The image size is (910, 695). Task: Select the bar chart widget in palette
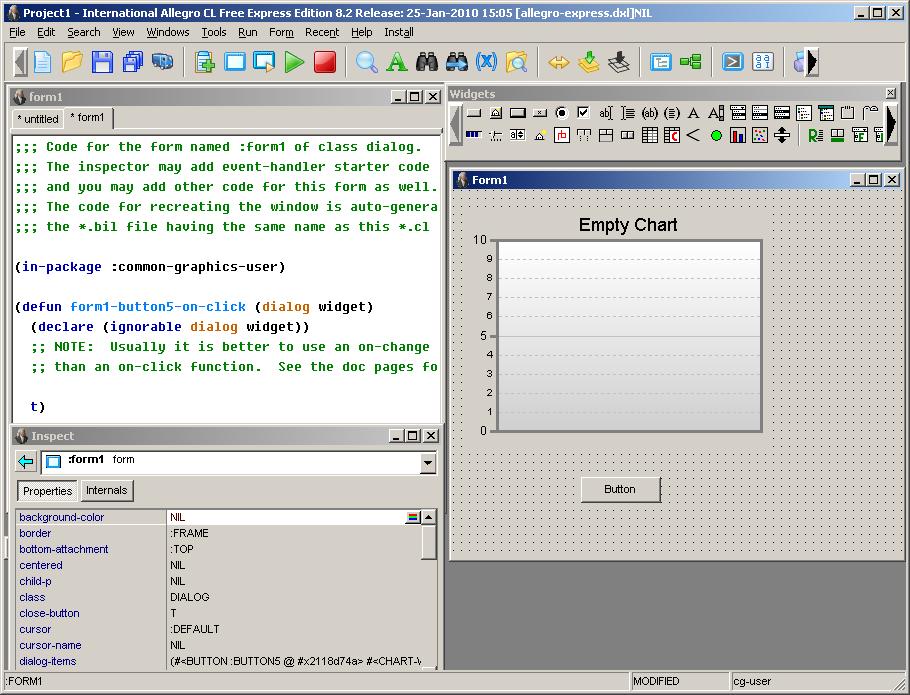click(x=738, y=135)
